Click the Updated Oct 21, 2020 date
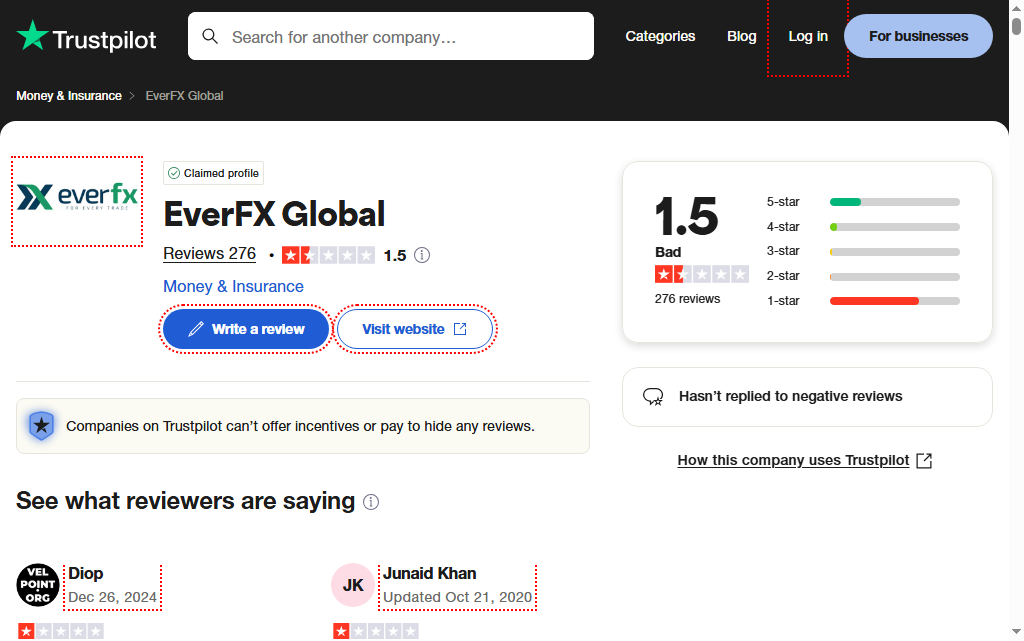Image resolution: width=1024 pixels, height=641 pixels. point(457,597)
